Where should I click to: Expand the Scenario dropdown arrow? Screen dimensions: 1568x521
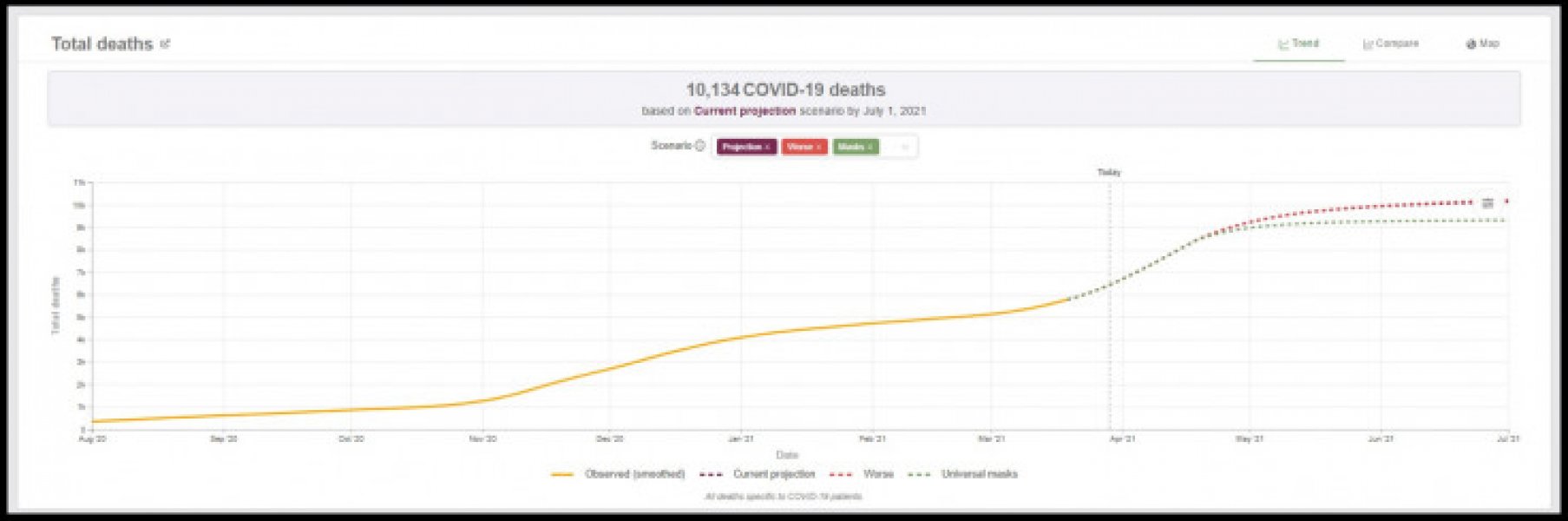[905, 147]
